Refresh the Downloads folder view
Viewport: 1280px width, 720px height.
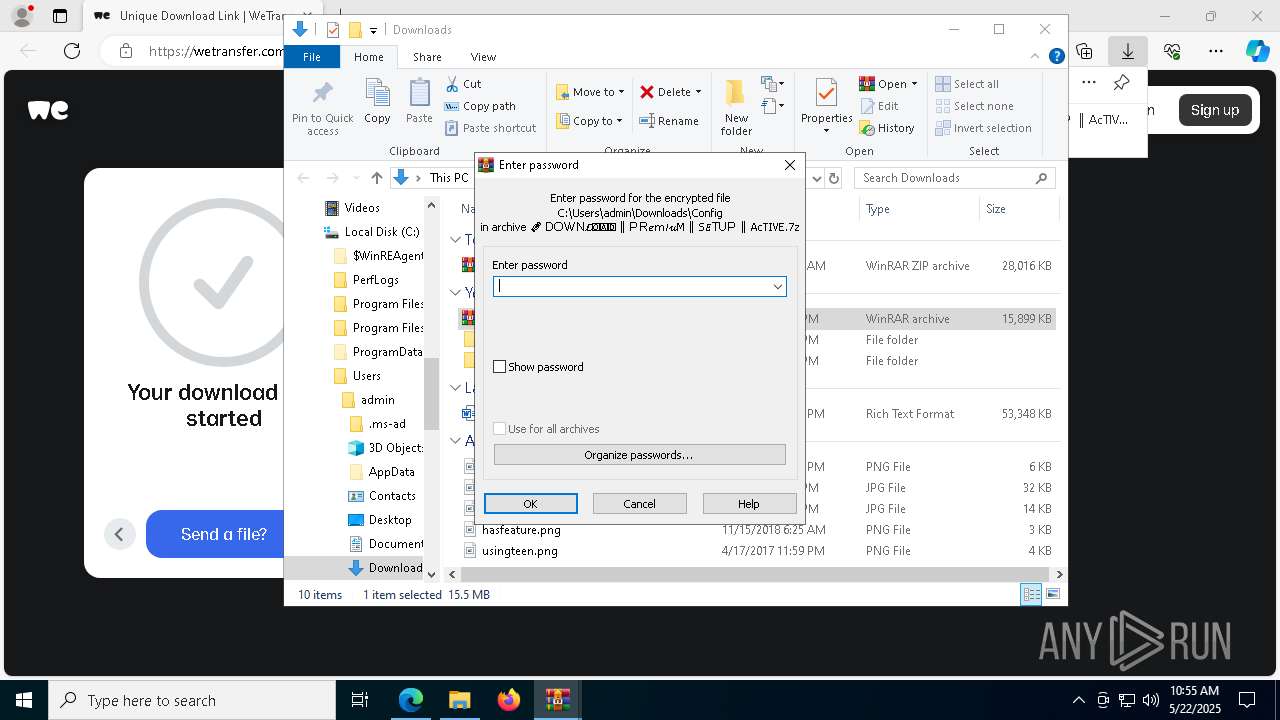(834, 178)
